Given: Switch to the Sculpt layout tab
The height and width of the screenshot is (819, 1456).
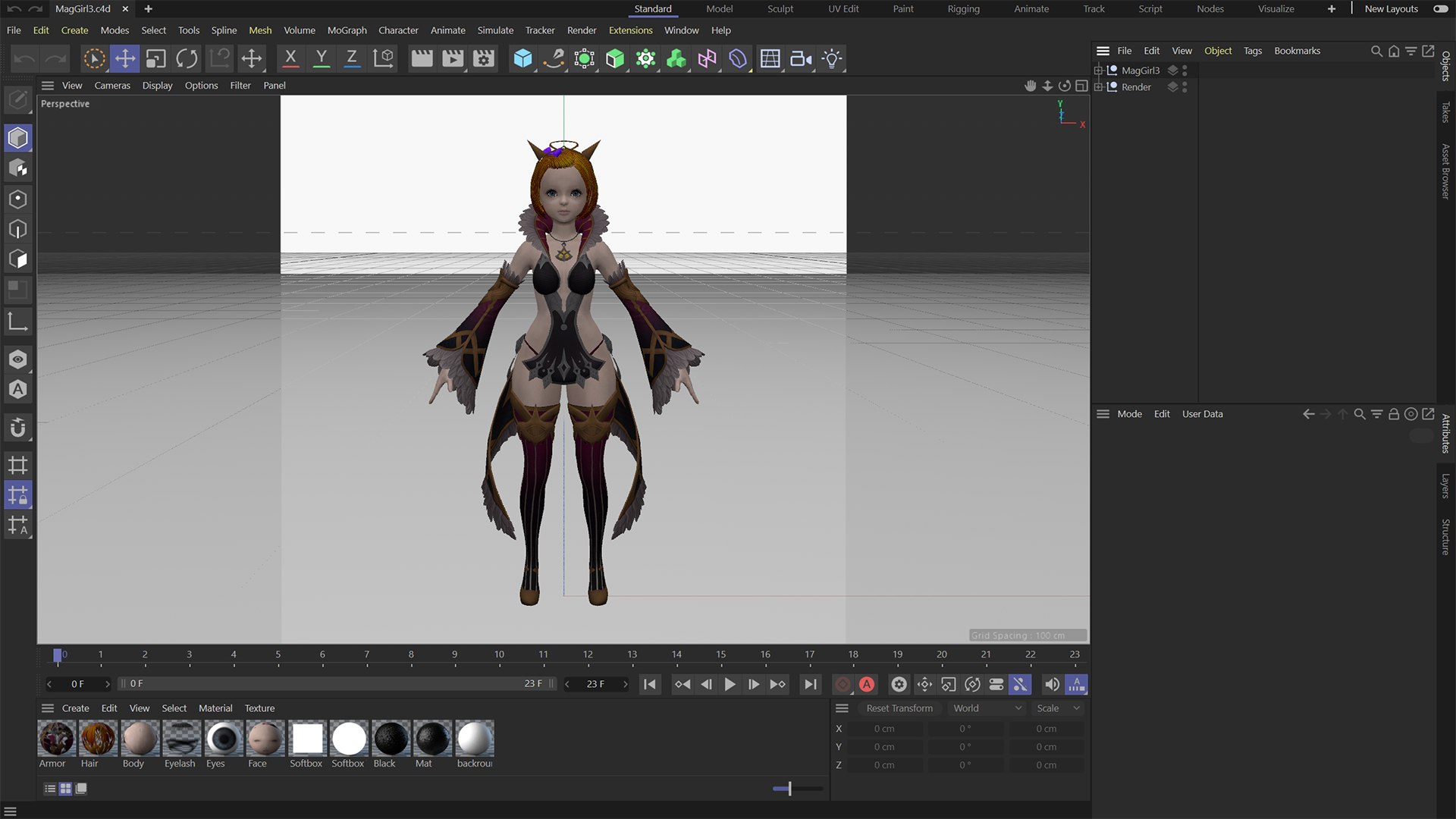Looking at the screenshot, I should 780,9.
